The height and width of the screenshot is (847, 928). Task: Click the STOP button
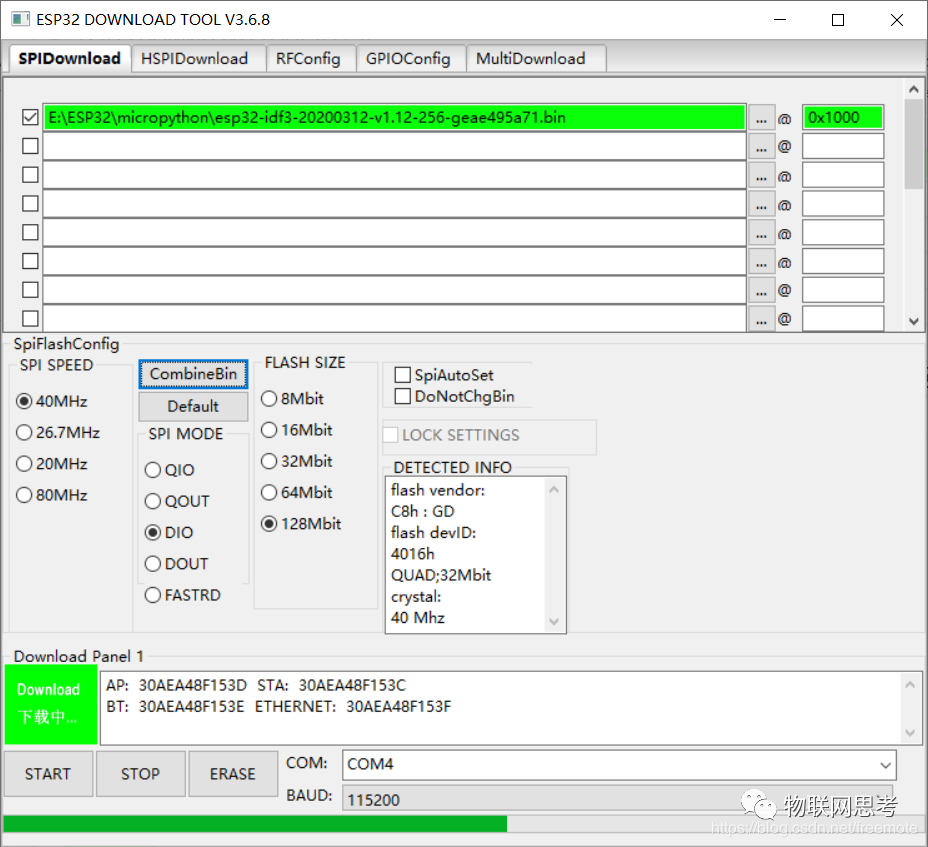(x=140, y=774)
